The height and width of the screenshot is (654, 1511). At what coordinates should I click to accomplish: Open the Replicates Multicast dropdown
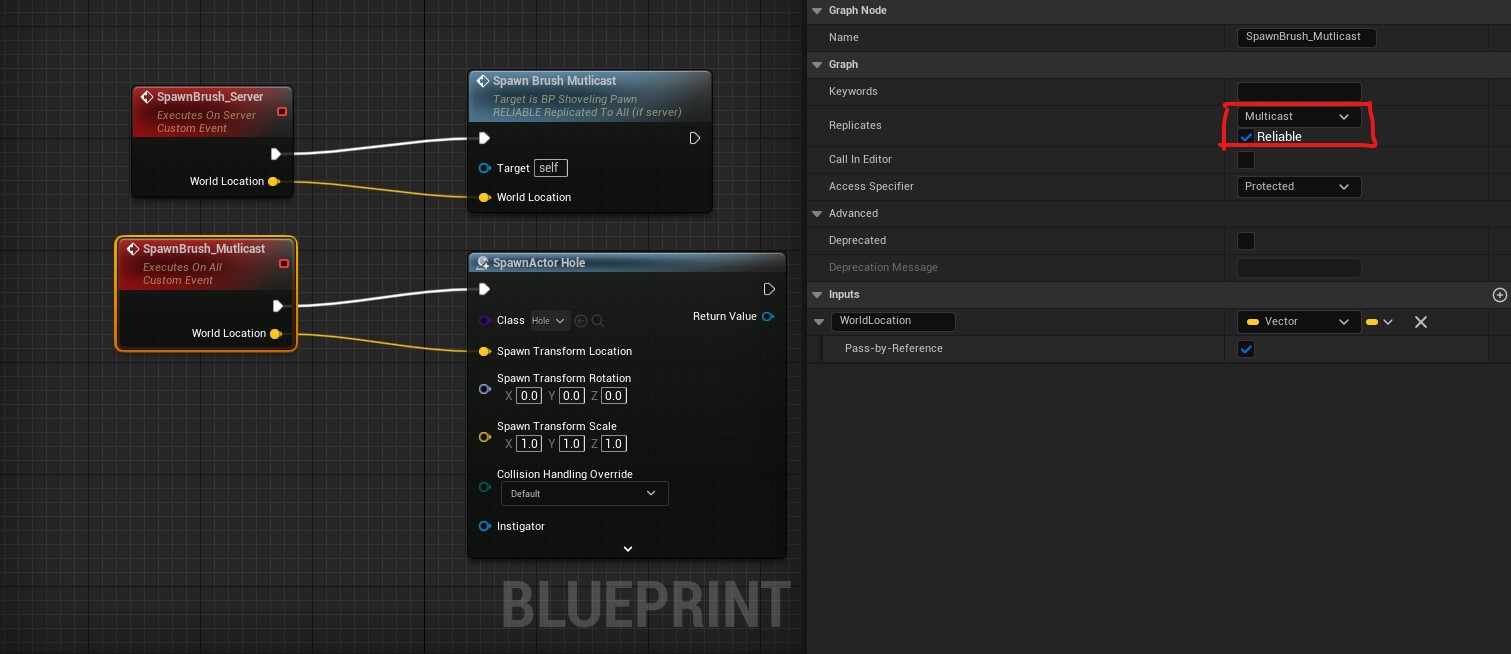1298,117
